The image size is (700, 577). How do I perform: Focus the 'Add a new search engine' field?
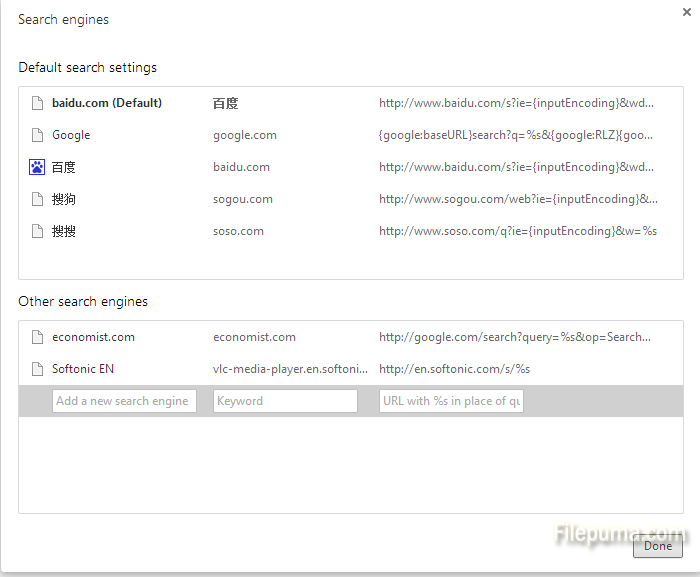[x=124, y=401]
